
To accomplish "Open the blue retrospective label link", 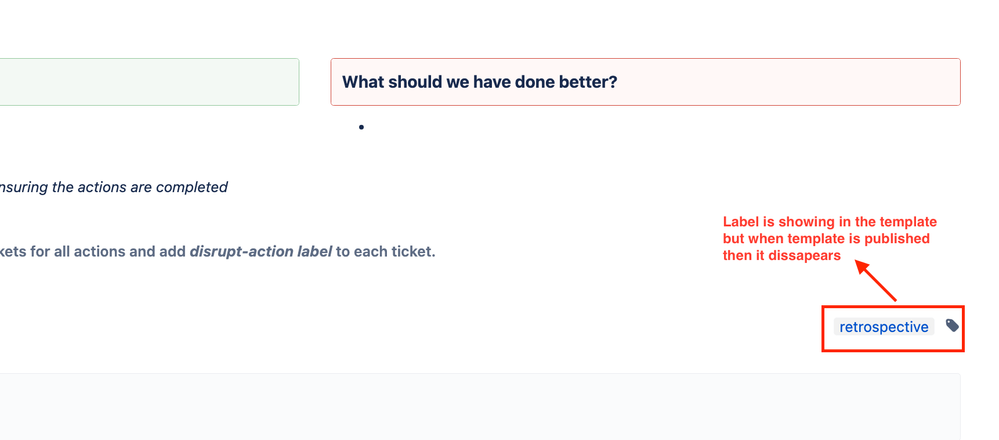I will (x=884, y=327).
